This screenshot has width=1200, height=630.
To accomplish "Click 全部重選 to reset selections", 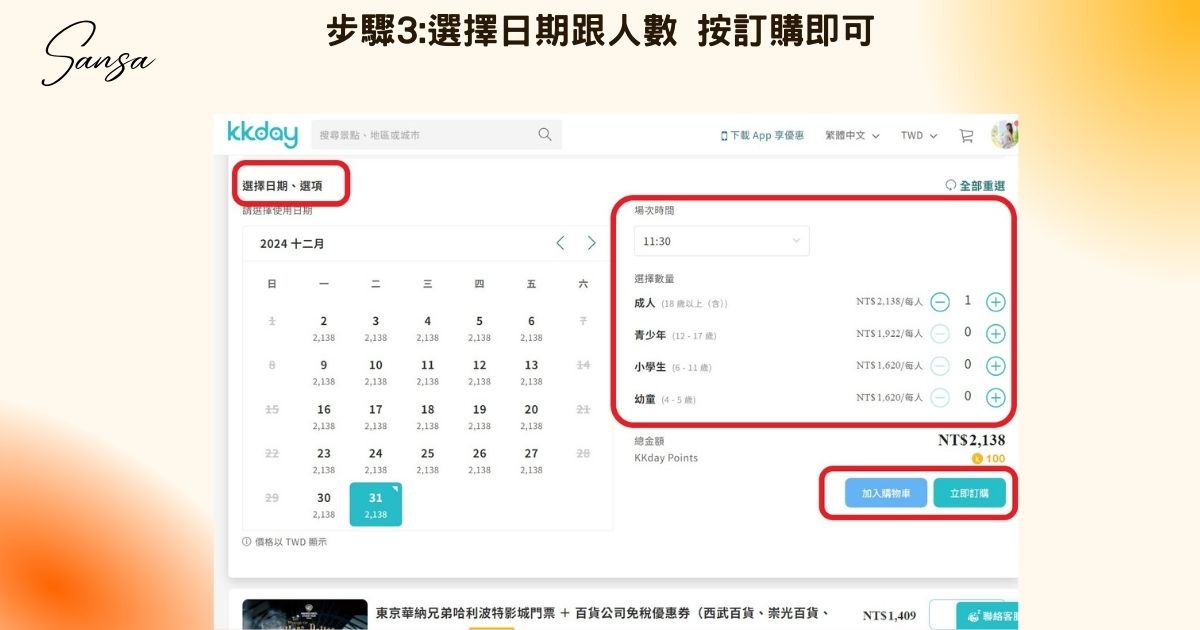I will tap(975, 186).
